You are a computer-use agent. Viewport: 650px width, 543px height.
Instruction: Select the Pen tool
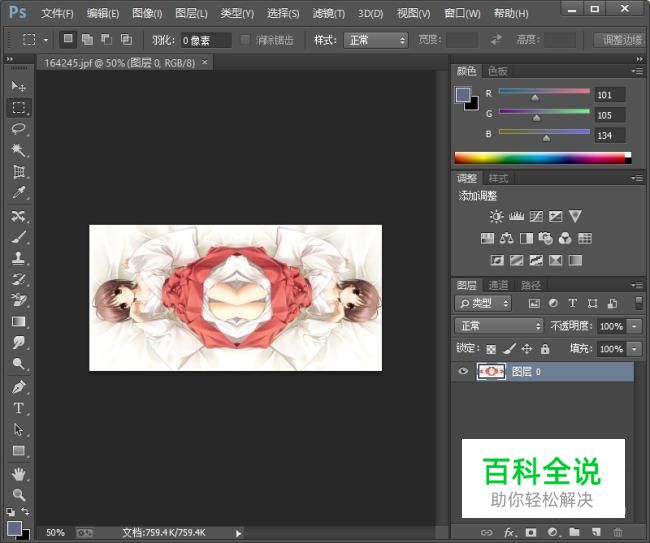point(18,387)
